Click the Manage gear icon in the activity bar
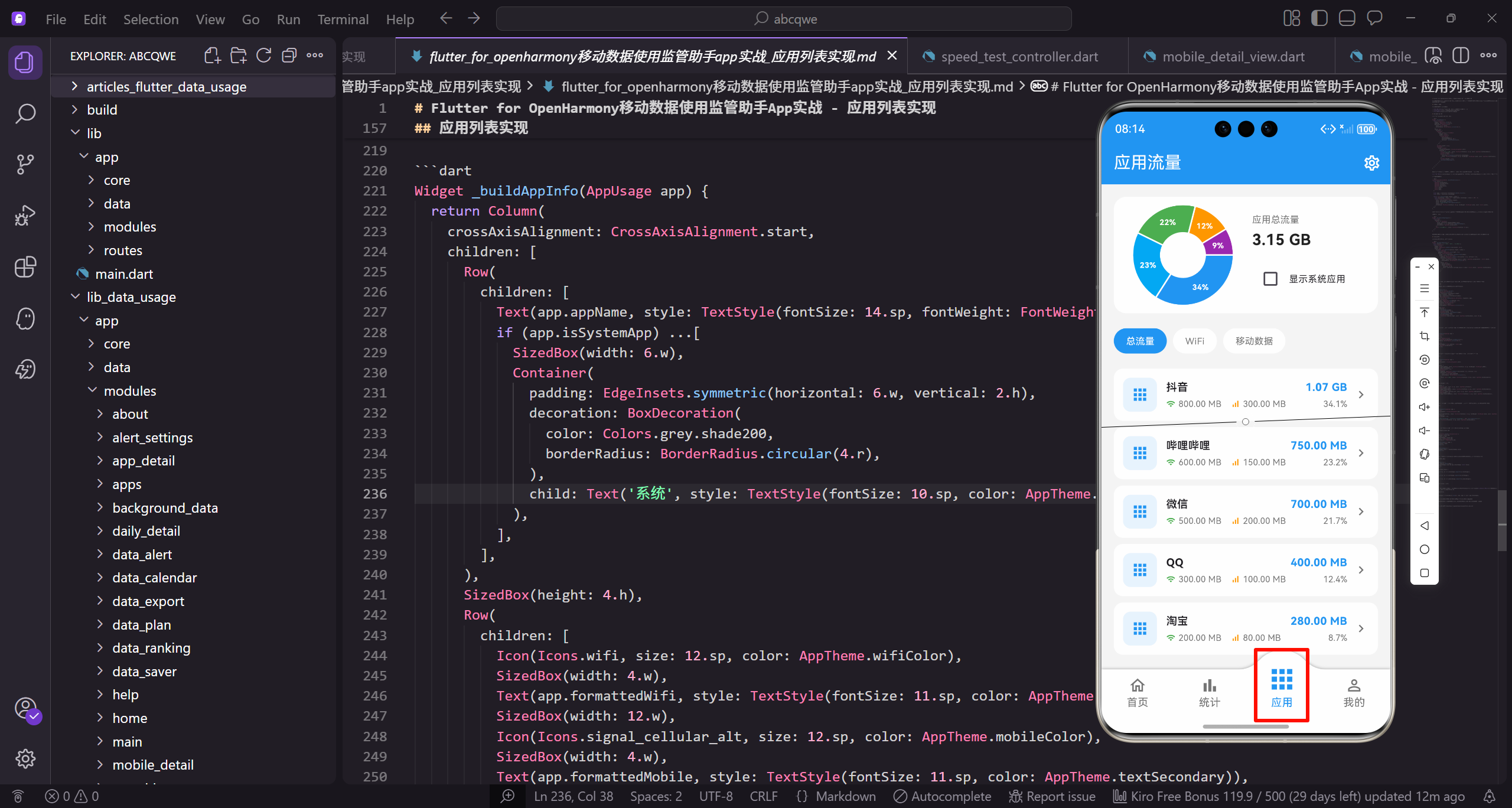Screen dimensions: 1512x808 point(25,758)
